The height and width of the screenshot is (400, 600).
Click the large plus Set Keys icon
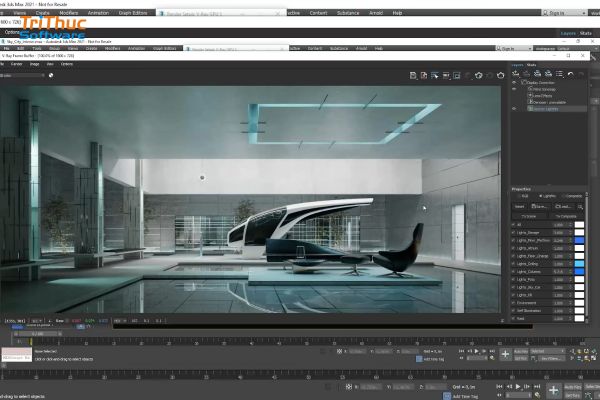(x=553, y=389)
